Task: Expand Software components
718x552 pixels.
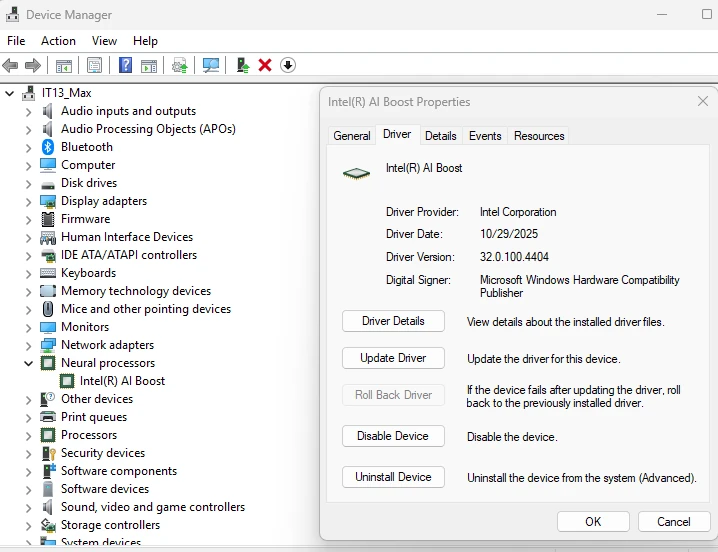Action: (x=28, y=471)
